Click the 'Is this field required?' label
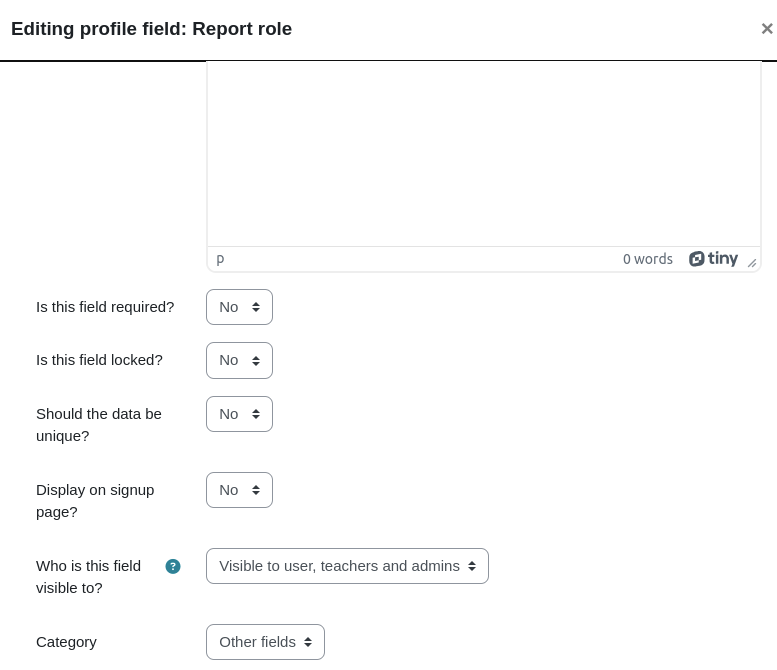 pyautogui.click(x=105, y=307)
